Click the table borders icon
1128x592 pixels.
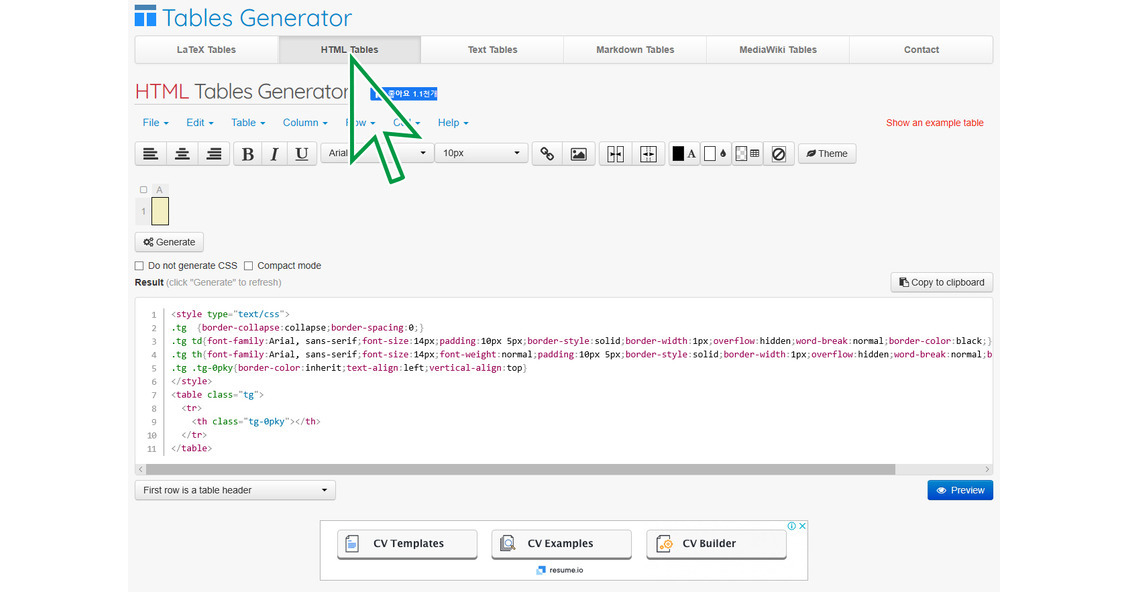(x=747, y=154)
